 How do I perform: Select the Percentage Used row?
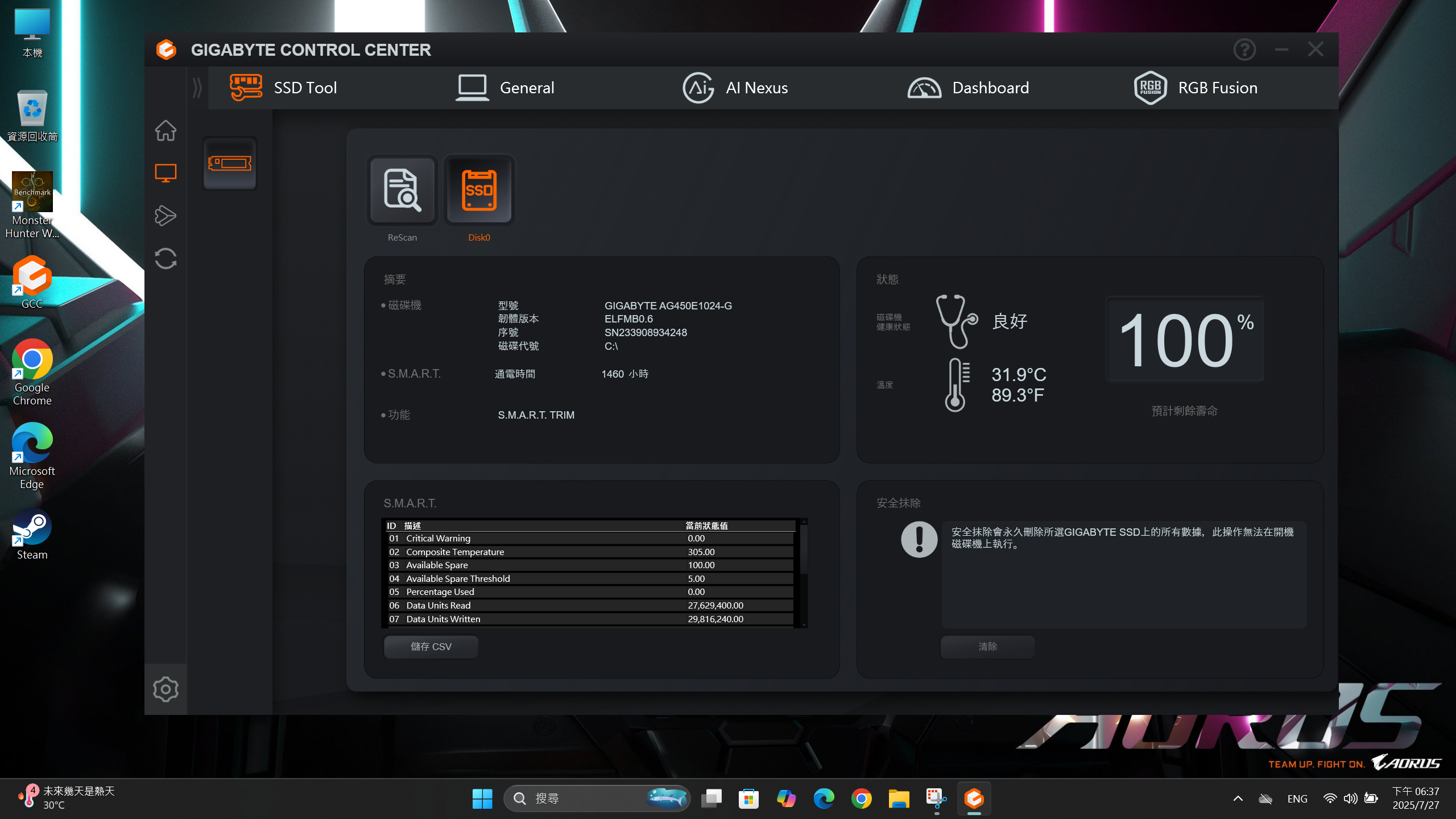(x=590, y=591)
